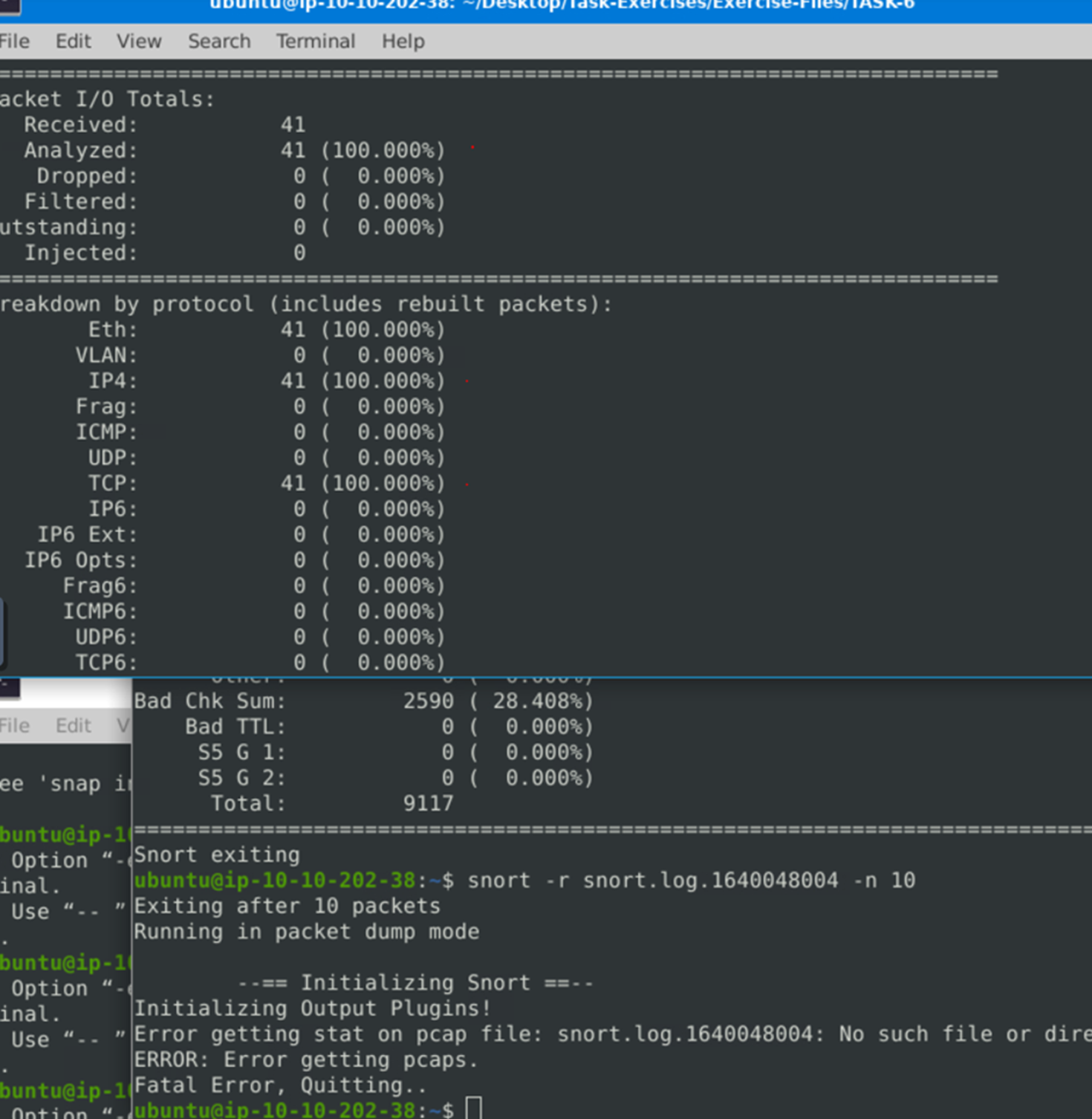Click the 'reakdown by protocol' heading

tap(306, 304)
